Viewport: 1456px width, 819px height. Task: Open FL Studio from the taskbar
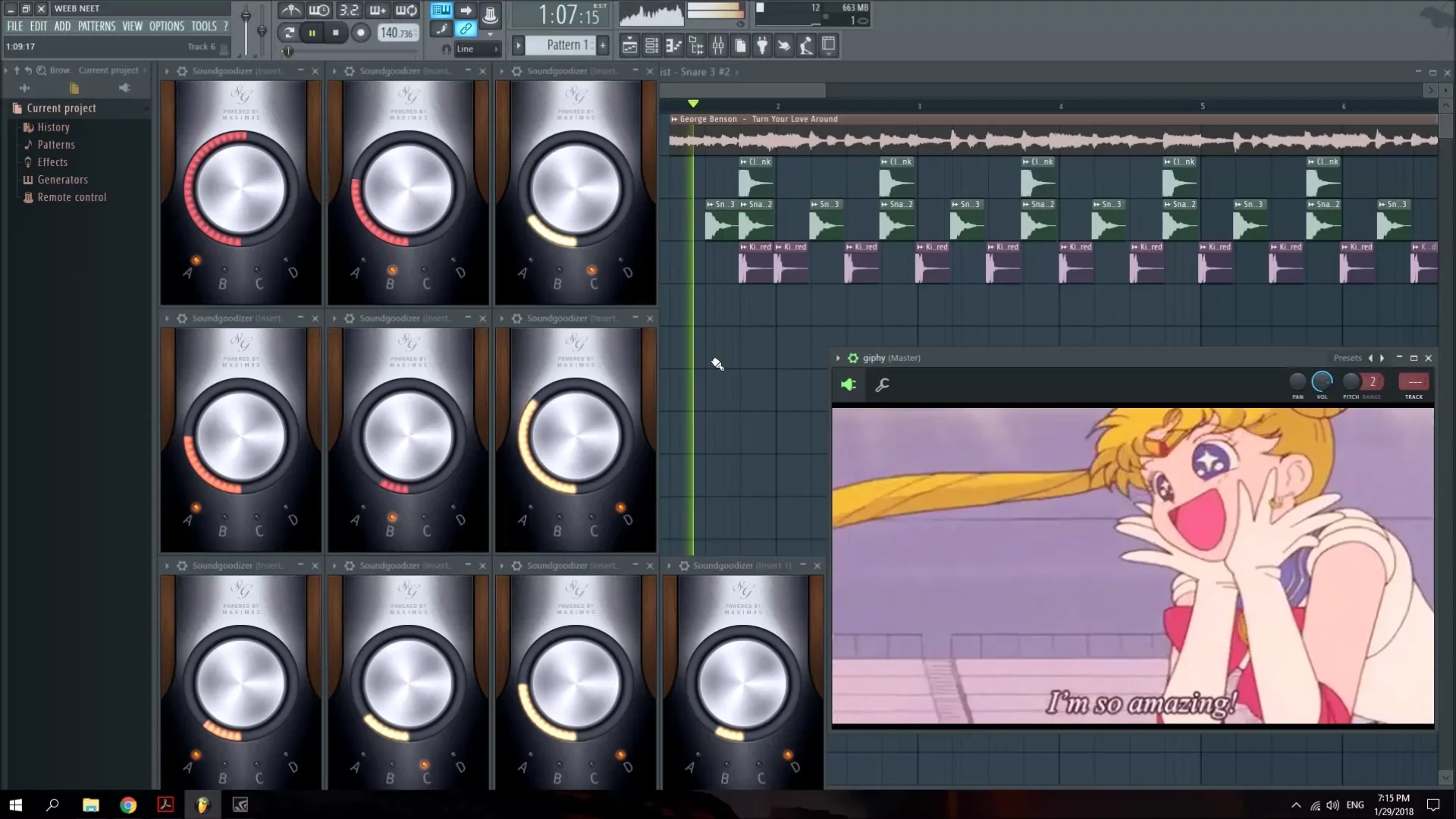(202, 805)
